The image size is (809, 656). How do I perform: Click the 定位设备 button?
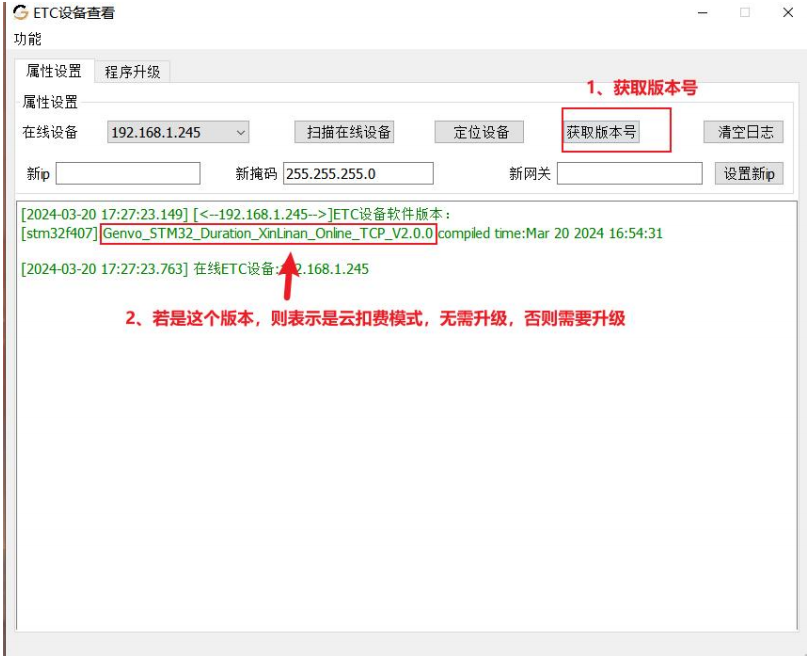[479, 132]
